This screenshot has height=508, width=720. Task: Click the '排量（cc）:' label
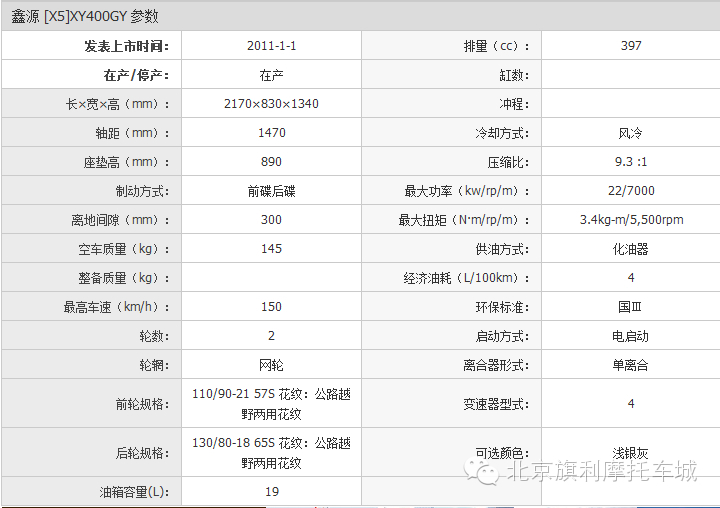coord(496,46)
